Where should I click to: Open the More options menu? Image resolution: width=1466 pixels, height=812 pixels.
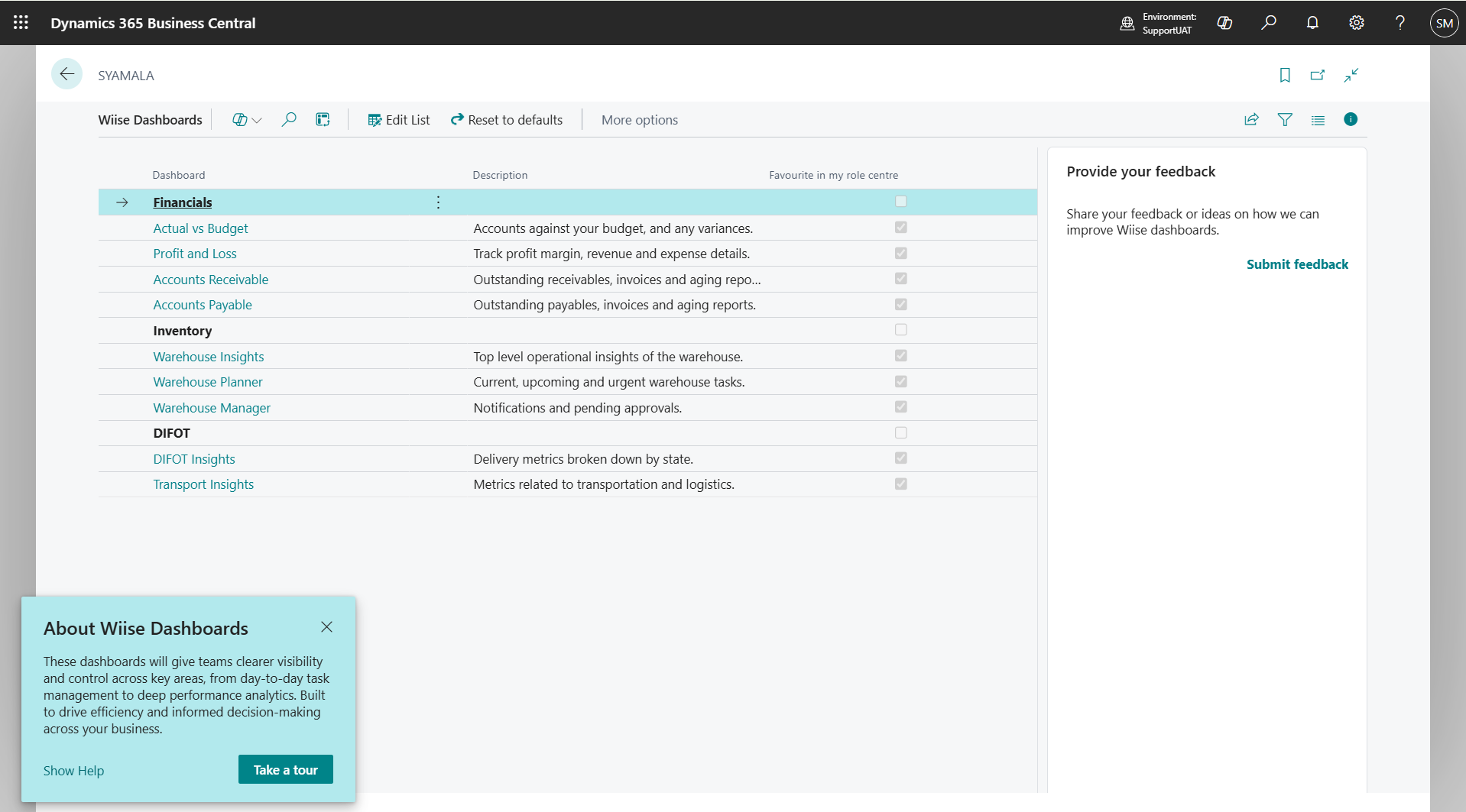click(639, 119)
